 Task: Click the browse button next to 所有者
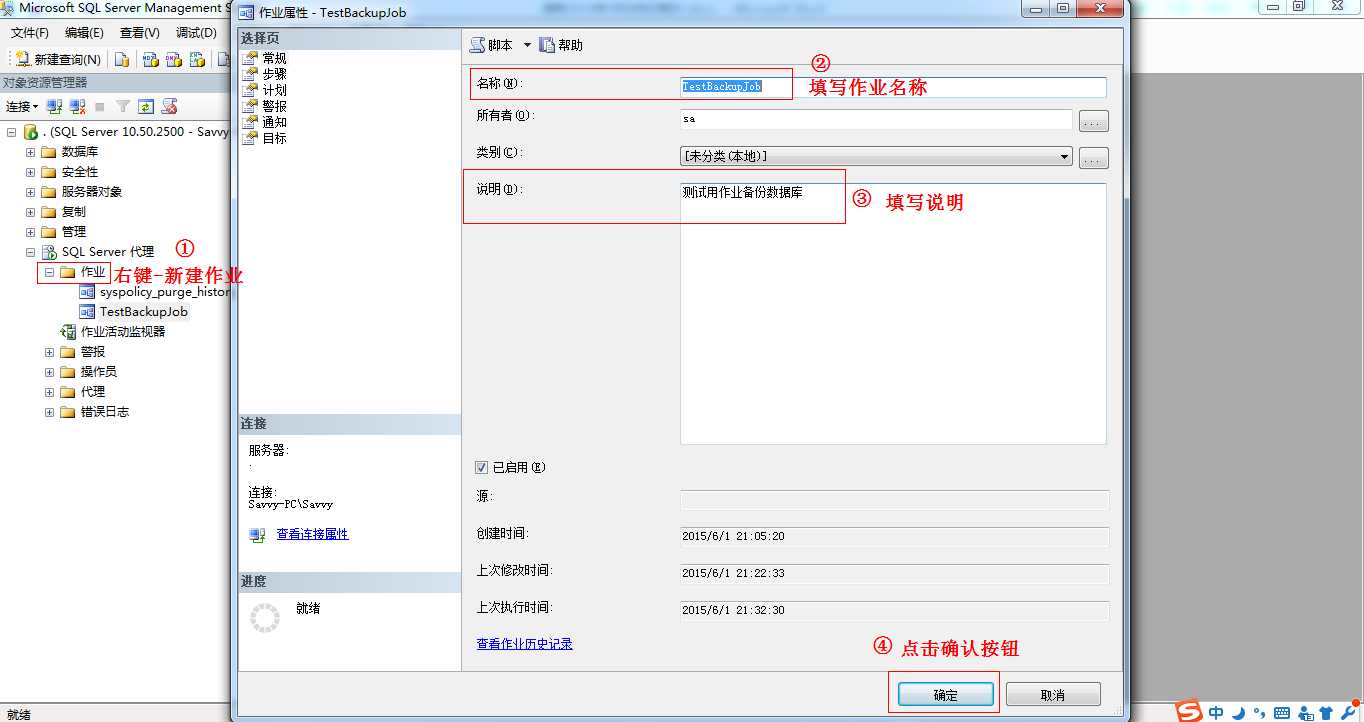coord(1094,122)
